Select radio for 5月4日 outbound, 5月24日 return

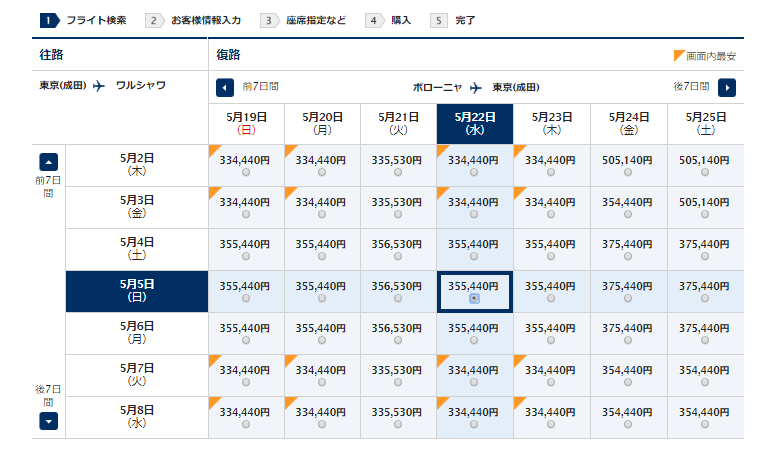(x=628, y=256)
